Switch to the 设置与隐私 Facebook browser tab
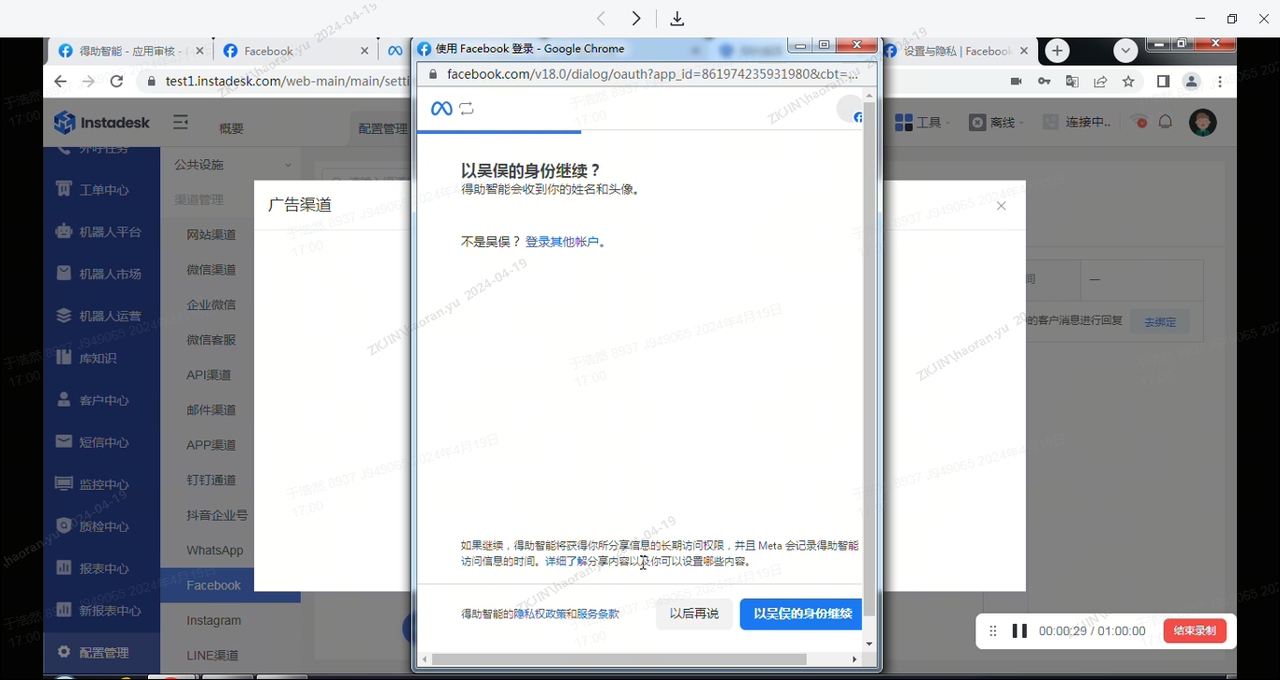The image size is (1280, 680). (955, 51)
